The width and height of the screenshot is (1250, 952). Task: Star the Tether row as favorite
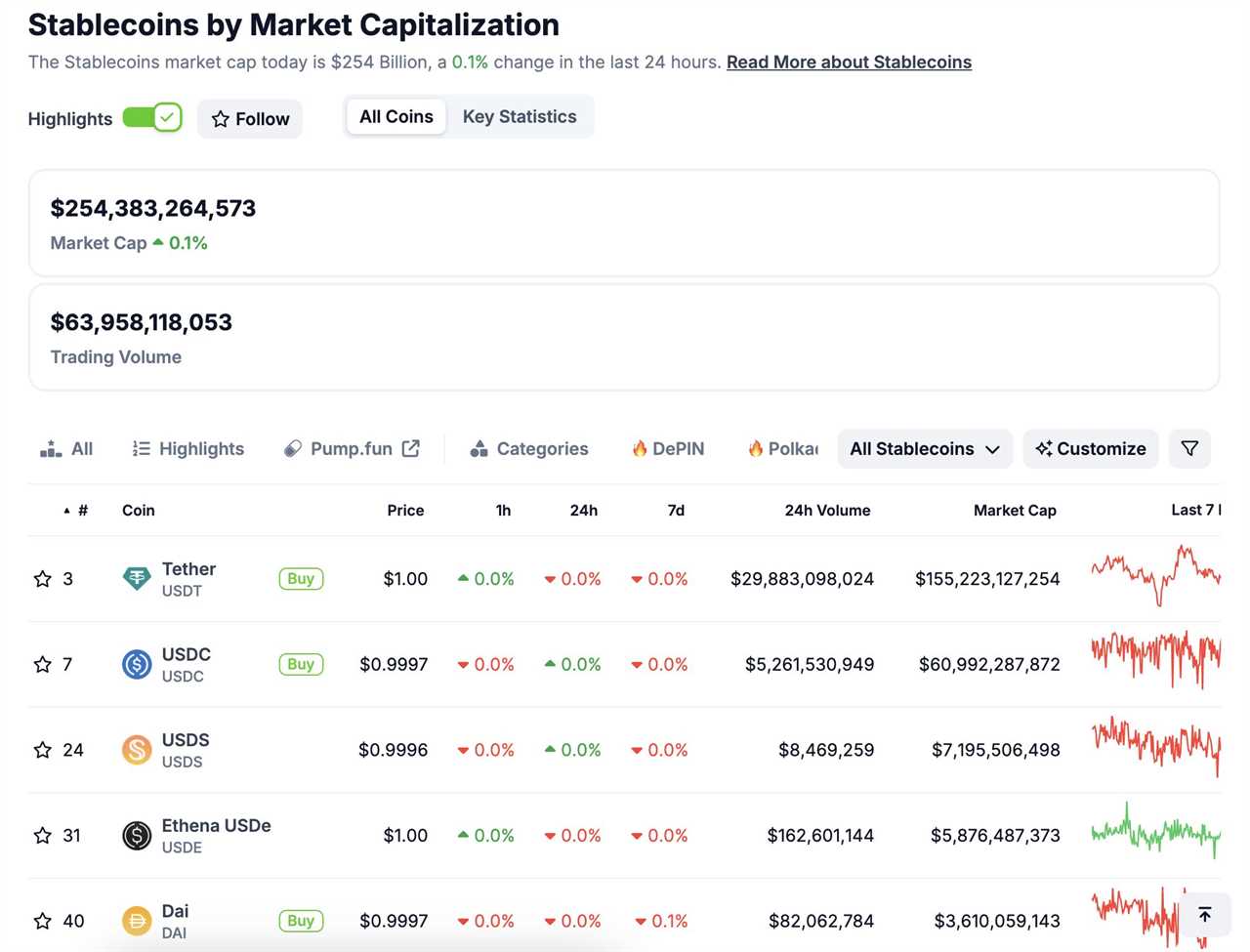pyautogui.click(x=42, y=579)
